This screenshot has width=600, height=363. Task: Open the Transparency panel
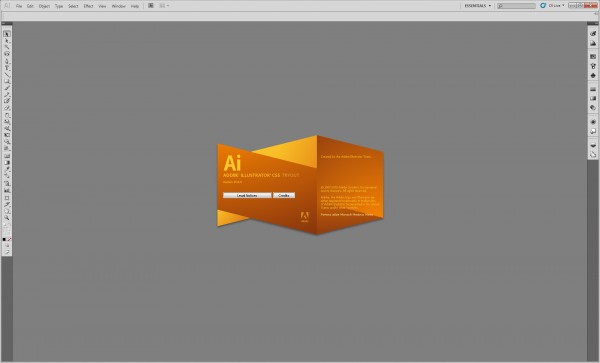[593, 107]
